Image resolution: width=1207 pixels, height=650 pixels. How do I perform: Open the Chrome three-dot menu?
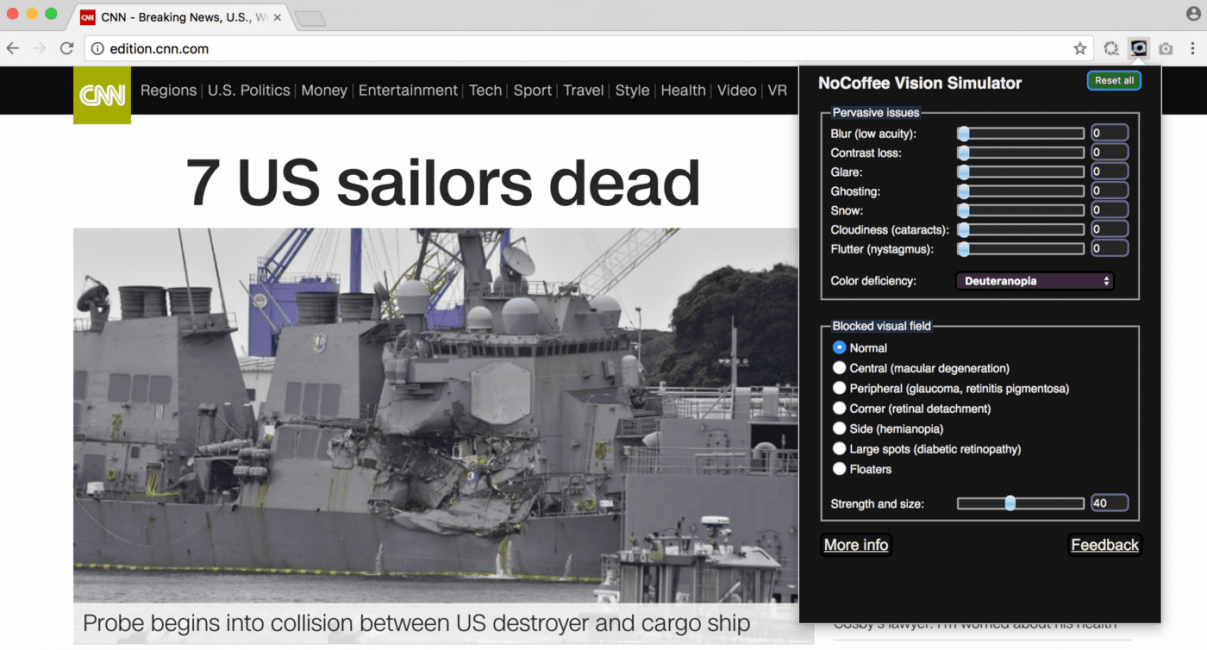[1193, 48]
